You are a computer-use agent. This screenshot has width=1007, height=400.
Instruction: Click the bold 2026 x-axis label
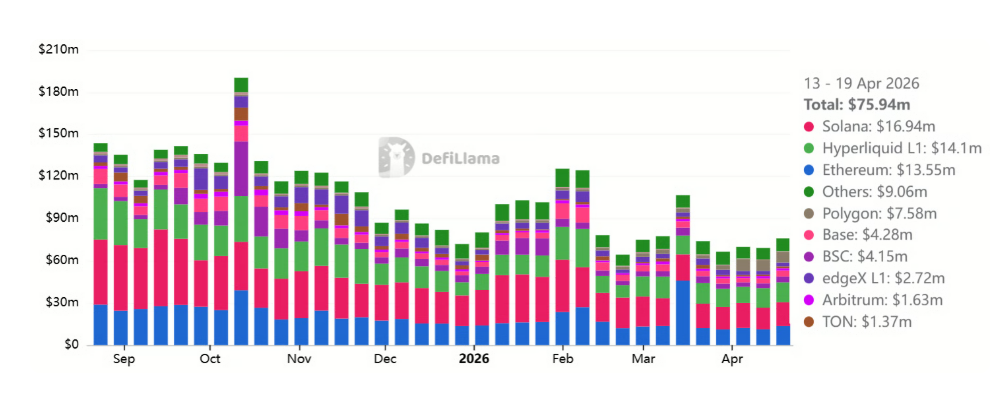tap(474, 359)
